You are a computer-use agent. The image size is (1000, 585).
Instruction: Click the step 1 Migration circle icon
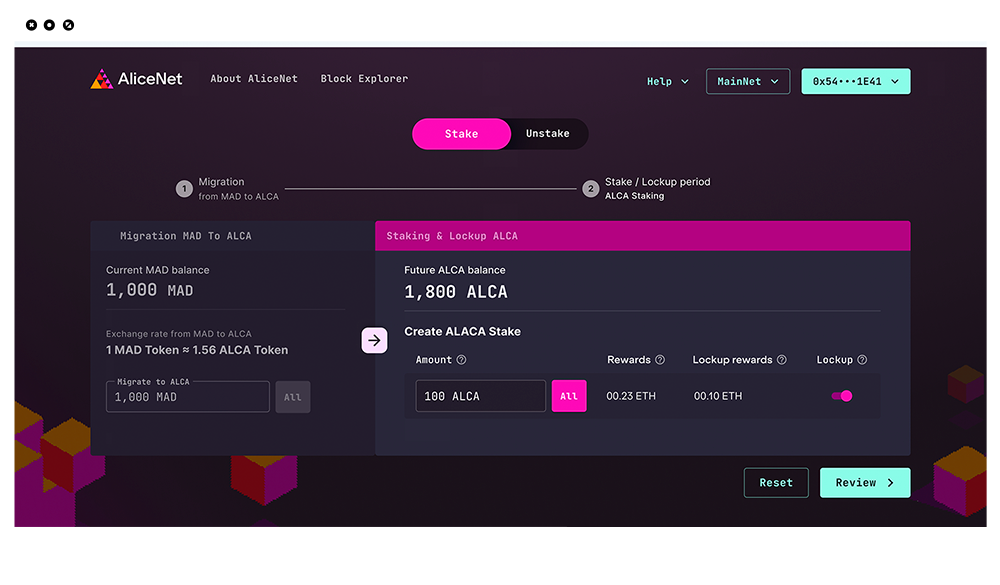[x=184, y=189]
